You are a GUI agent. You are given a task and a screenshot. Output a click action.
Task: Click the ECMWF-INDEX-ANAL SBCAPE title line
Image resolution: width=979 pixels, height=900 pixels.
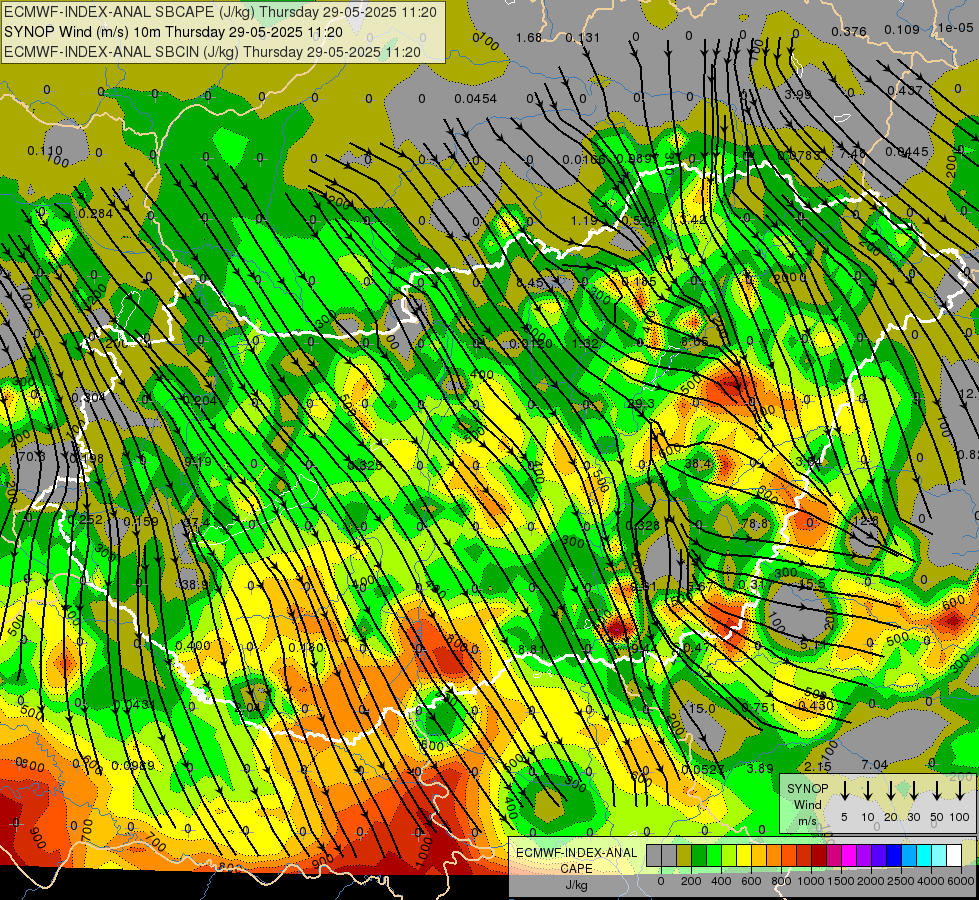[x=220, y=12]
